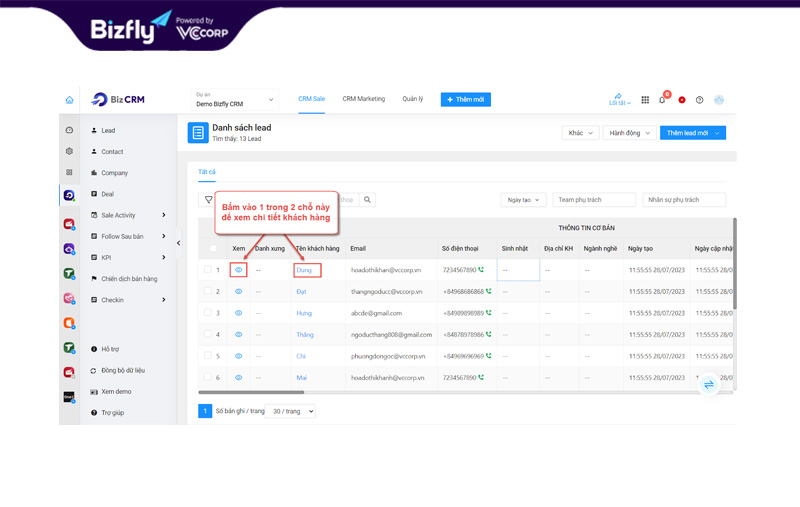The width and height of the screenshot is (800, 507).
Task: View lead details via eye icon row 2
Action: click(x=238, y=292)
